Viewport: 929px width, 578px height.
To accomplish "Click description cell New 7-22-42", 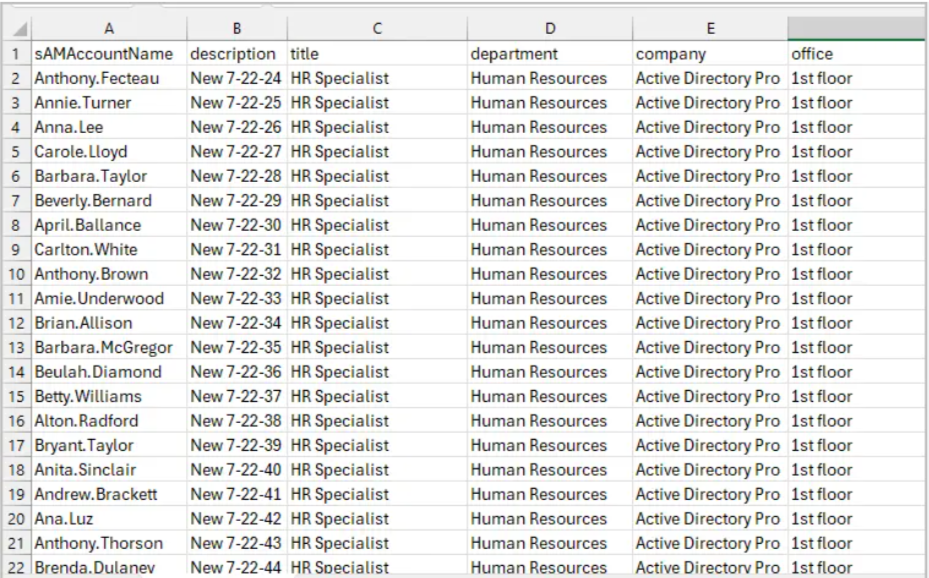I will [x=237, y=519].
